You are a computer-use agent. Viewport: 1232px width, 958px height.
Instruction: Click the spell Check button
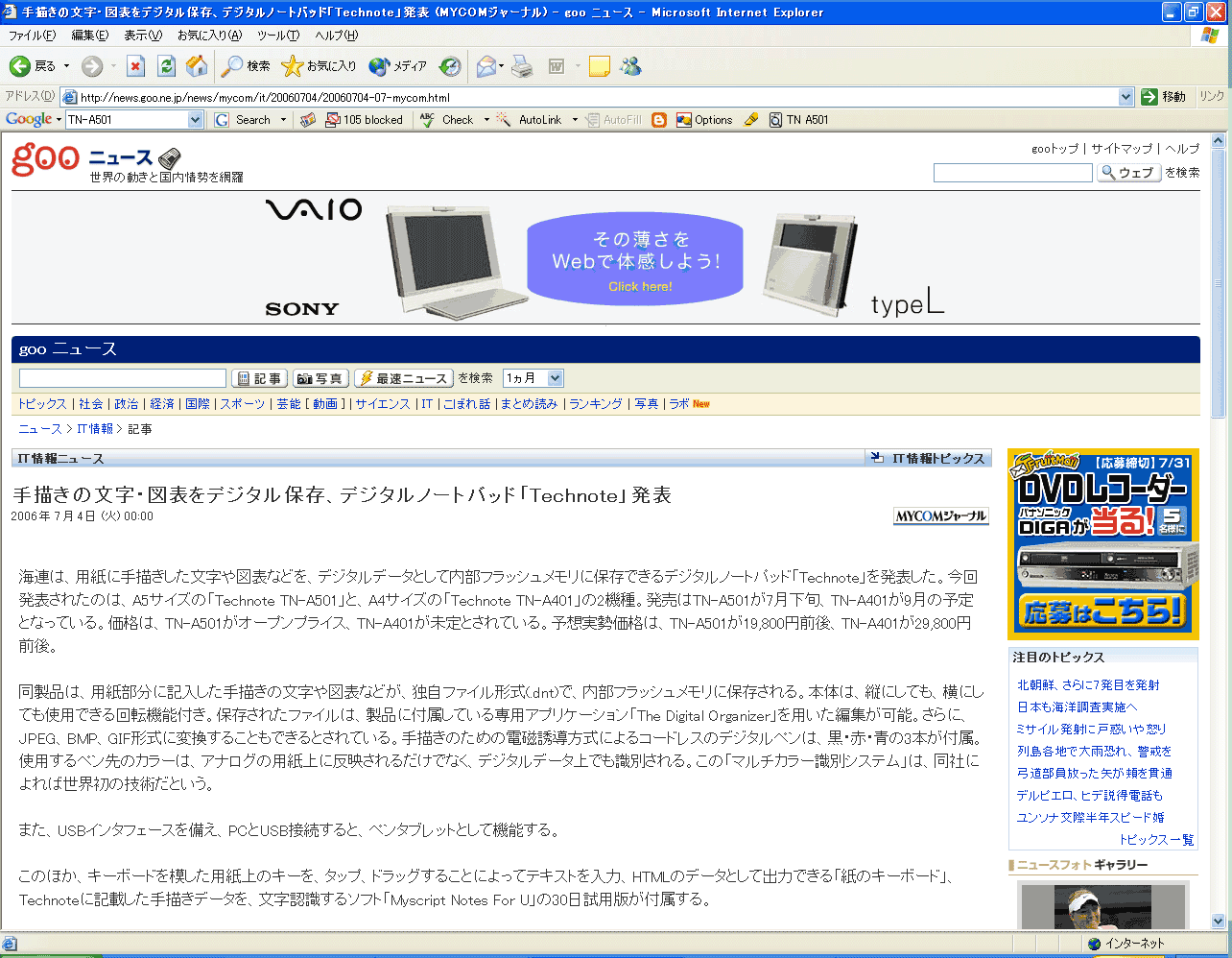(447, 120)
